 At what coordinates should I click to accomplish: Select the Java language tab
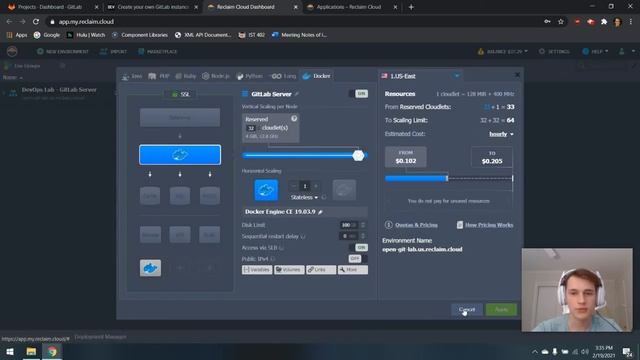(131, 76)
